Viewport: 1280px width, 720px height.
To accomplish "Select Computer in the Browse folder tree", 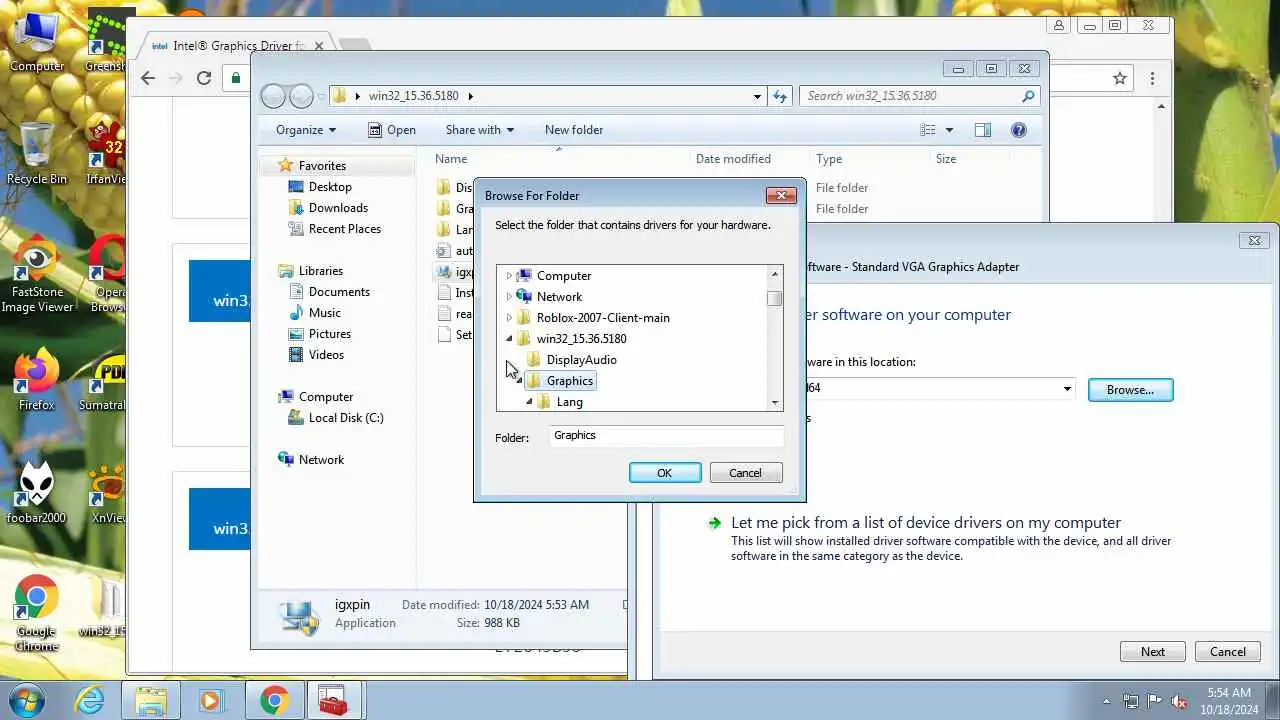I will click(x=564, y=276).
